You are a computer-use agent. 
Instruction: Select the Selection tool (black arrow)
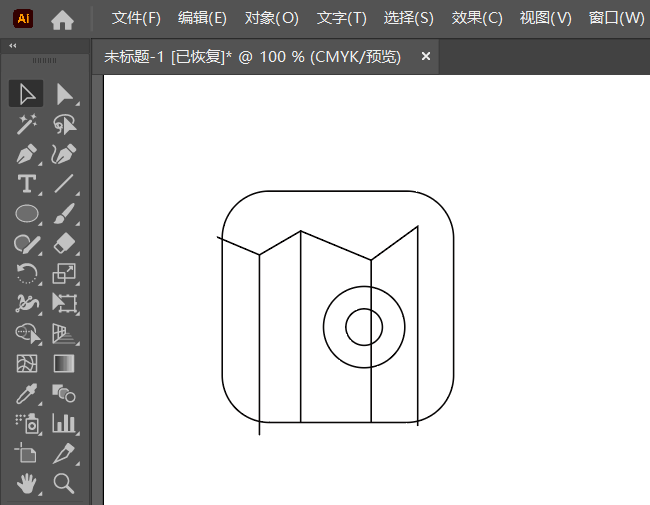(27, 94)
